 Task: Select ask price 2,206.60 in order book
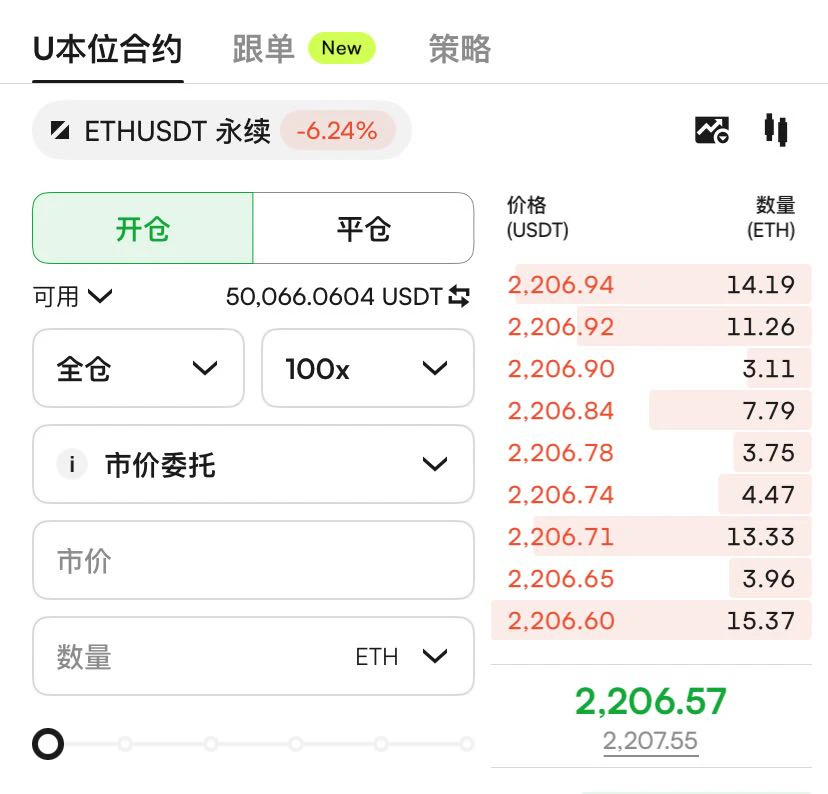coord(561,620)
